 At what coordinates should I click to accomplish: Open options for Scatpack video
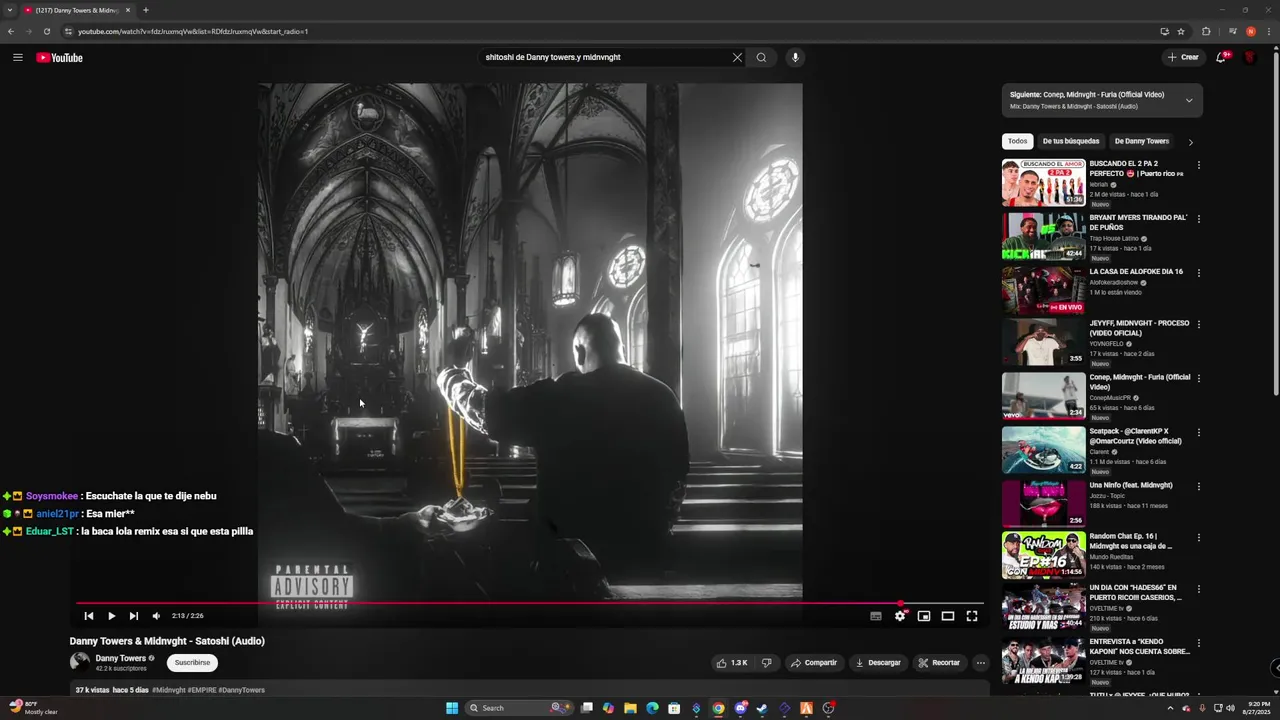[1198, 433]
